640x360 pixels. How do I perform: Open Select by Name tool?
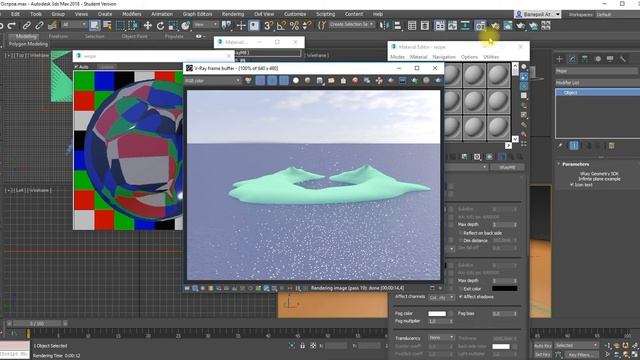(107, 25)
